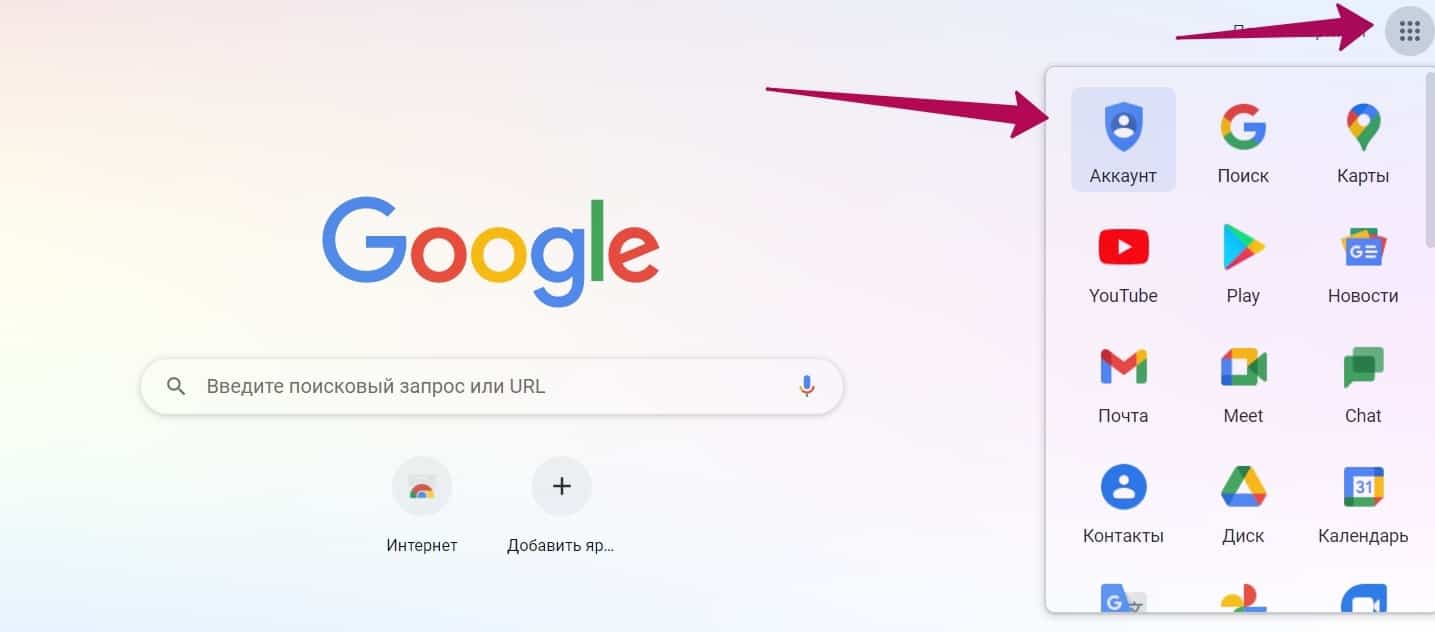Open the Play store app

coord(1243,259)
